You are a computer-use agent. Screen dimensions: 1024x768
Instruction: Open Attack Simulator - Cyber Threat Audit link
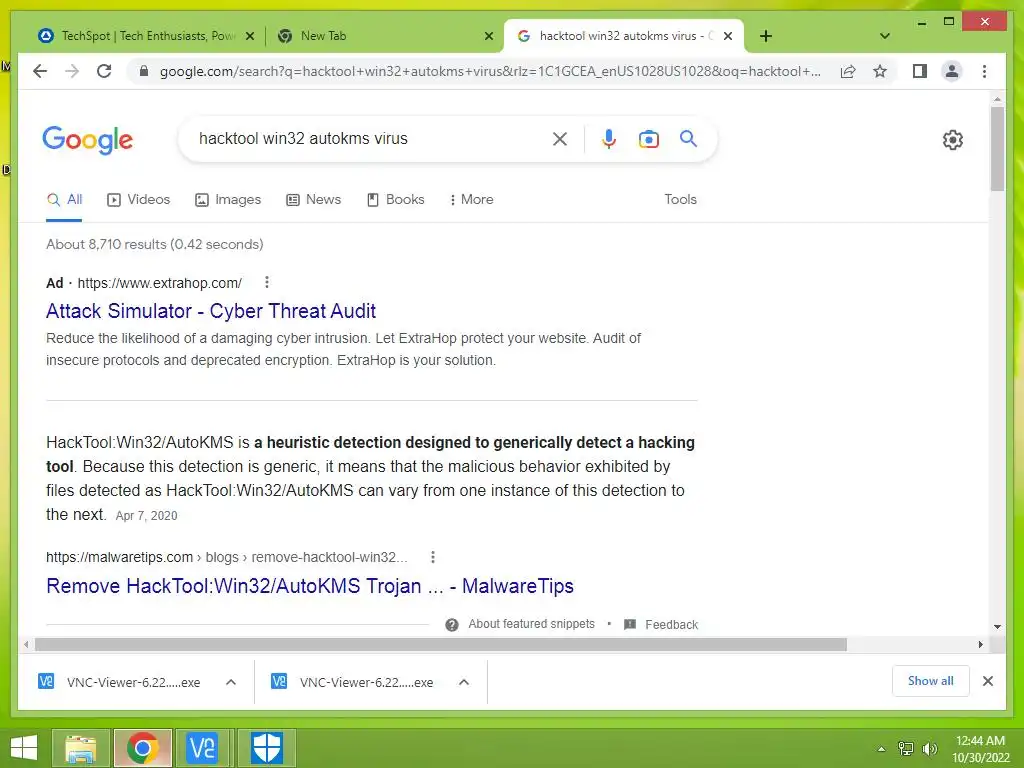(x=211, y=311)
